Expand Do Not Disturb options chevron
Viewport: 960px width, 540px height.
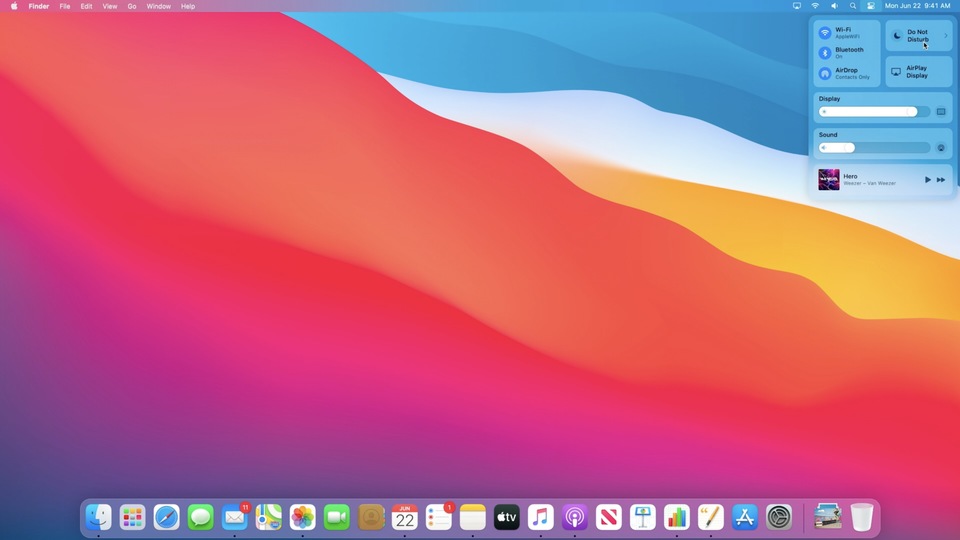click(945, 36)
